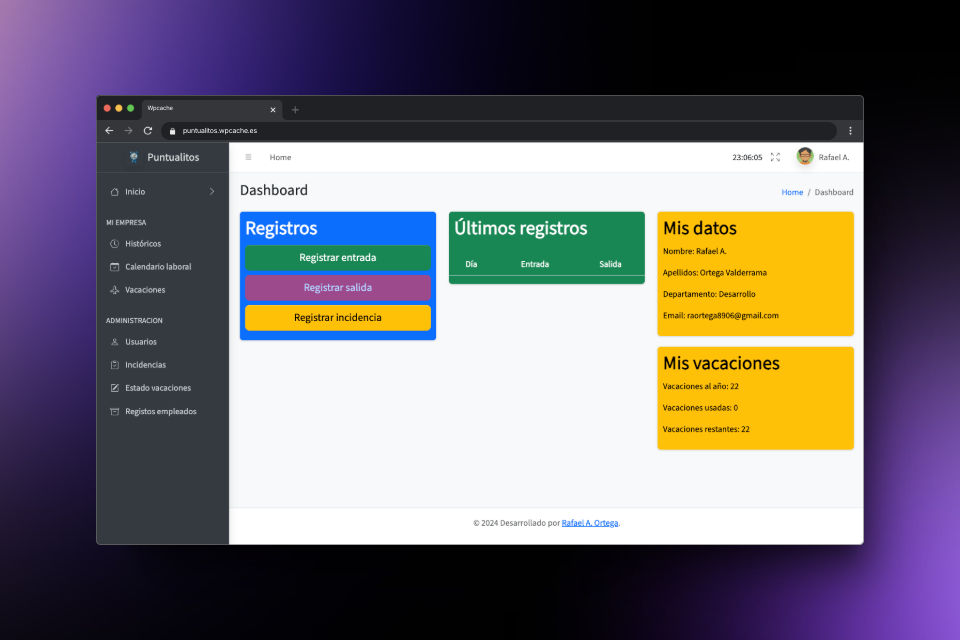Select the Wpcache browser tab
This screenshot has width=960, height=640.
[x=212, y=109]
